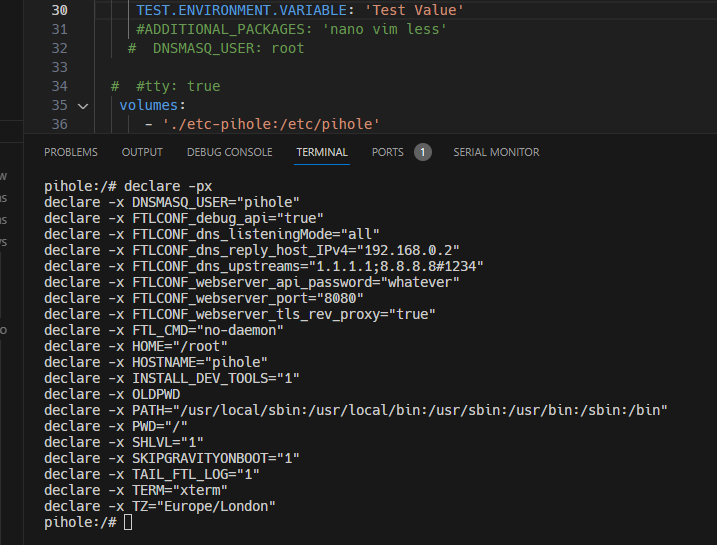Image resolution: width=717 pixels, height=545 pixels.
Task: Click the 'declare -px' command in terminal
Action: coord(168,186)
